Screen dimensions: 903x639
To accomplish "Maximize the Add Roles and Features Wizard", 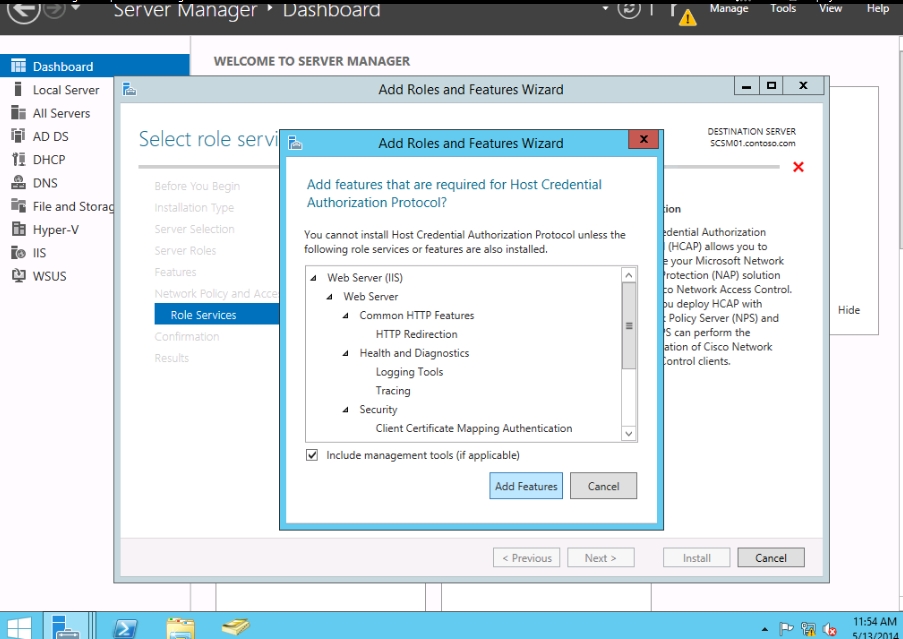I will (771, 86).
